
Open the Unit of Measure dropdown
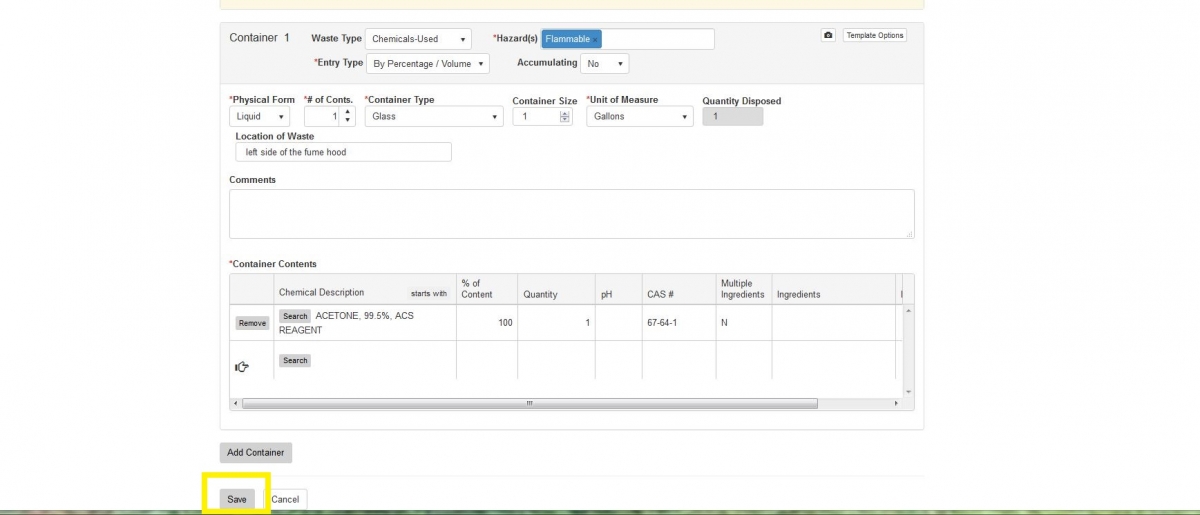click(x=639, y=117)
